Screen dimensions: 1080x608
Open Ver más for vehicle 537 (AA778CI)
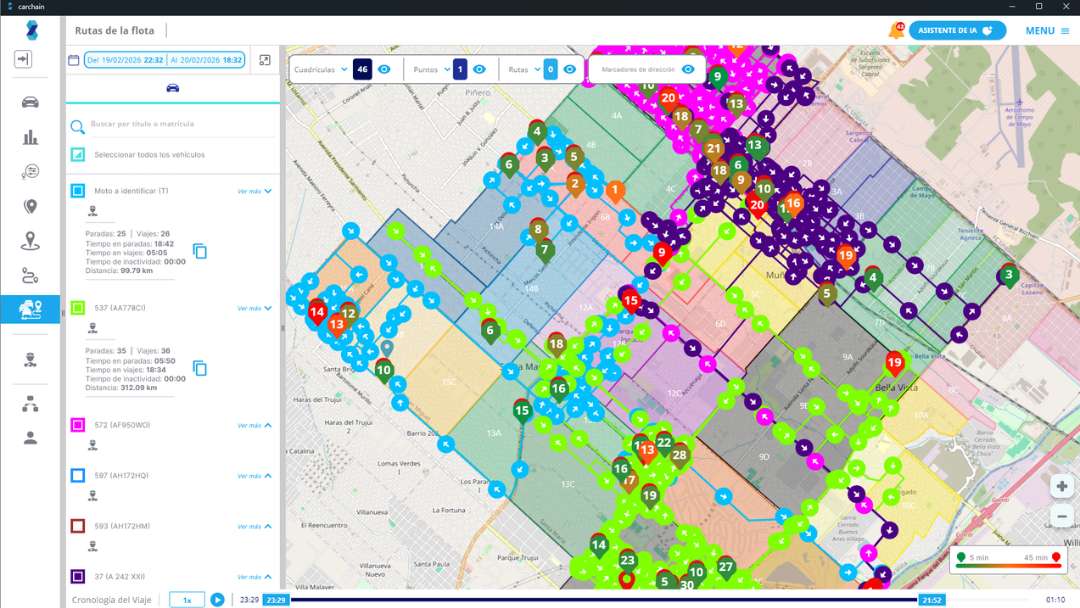[x=250, y=308]
